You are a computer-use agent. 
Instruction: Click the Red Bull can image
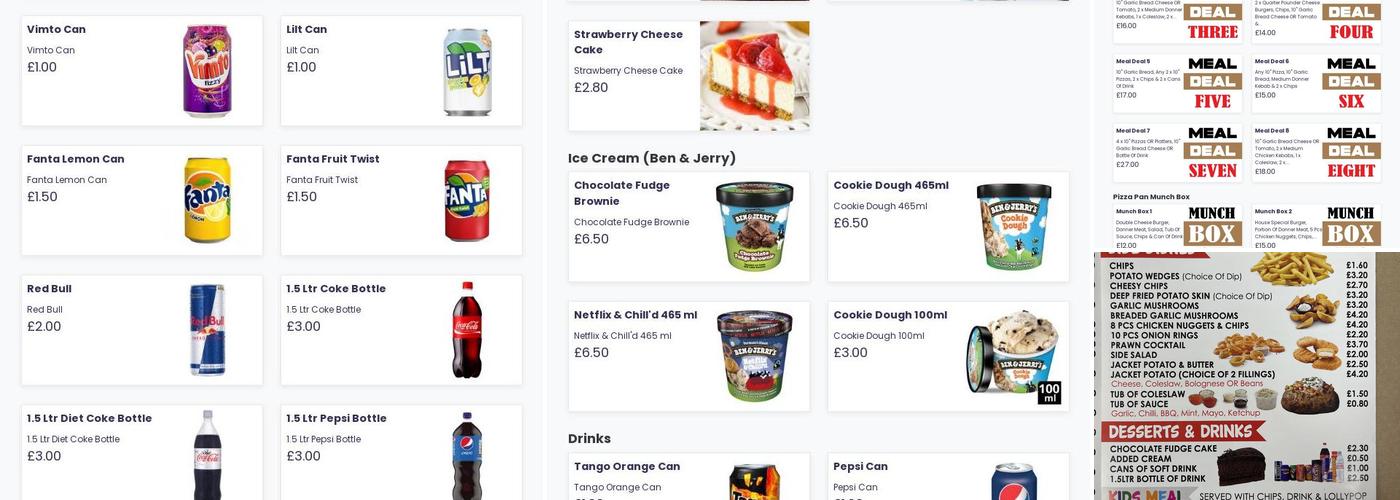207,330
